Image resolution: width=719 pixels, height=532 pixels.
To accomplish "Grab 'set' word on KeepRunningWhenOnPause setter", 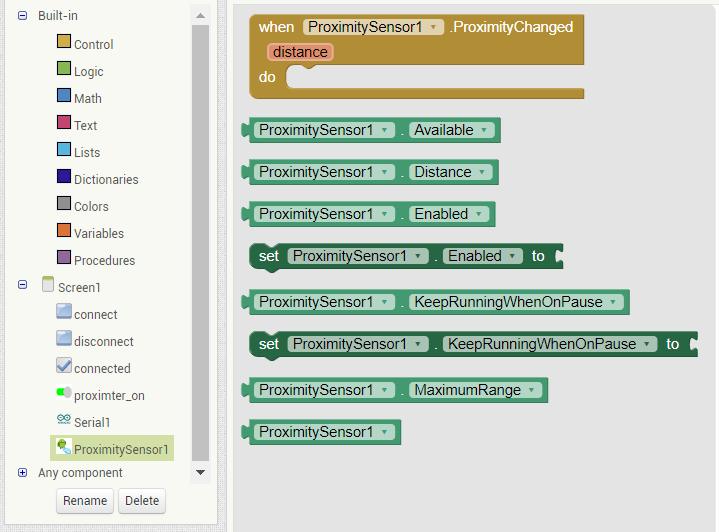I will click(269, 344).
